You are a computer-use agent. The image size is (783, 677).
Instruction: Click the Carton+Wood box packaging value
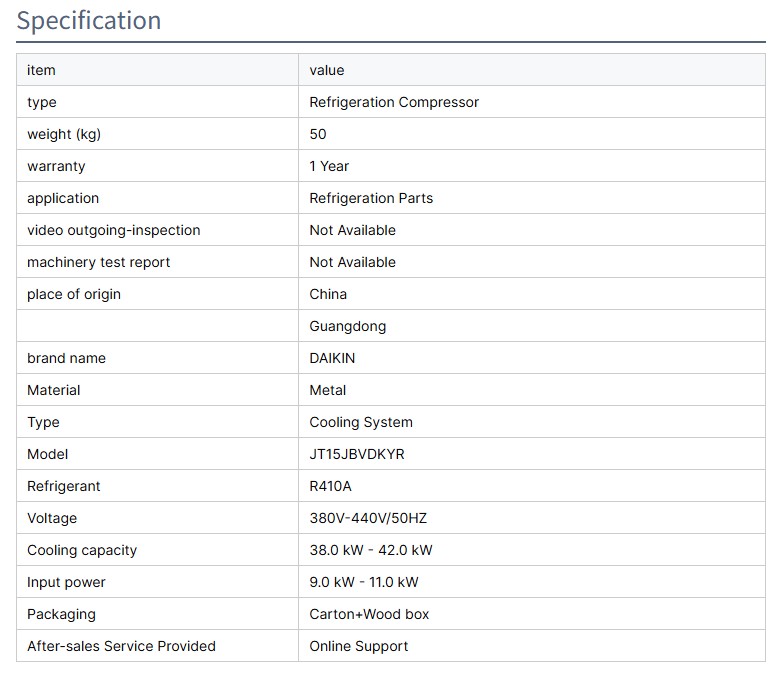369,614
